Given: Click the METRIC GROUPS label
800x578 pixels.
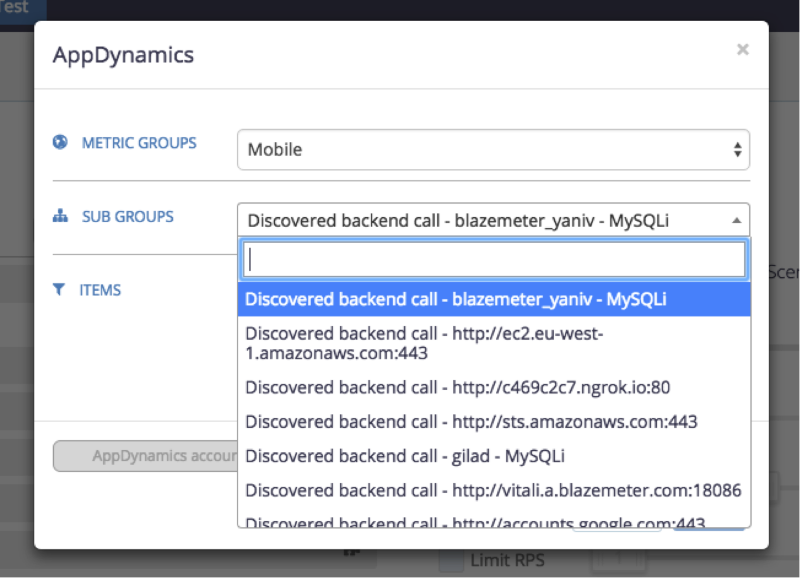Looking at the screenshot, I should pyautogui.click(x=139, y=143).
